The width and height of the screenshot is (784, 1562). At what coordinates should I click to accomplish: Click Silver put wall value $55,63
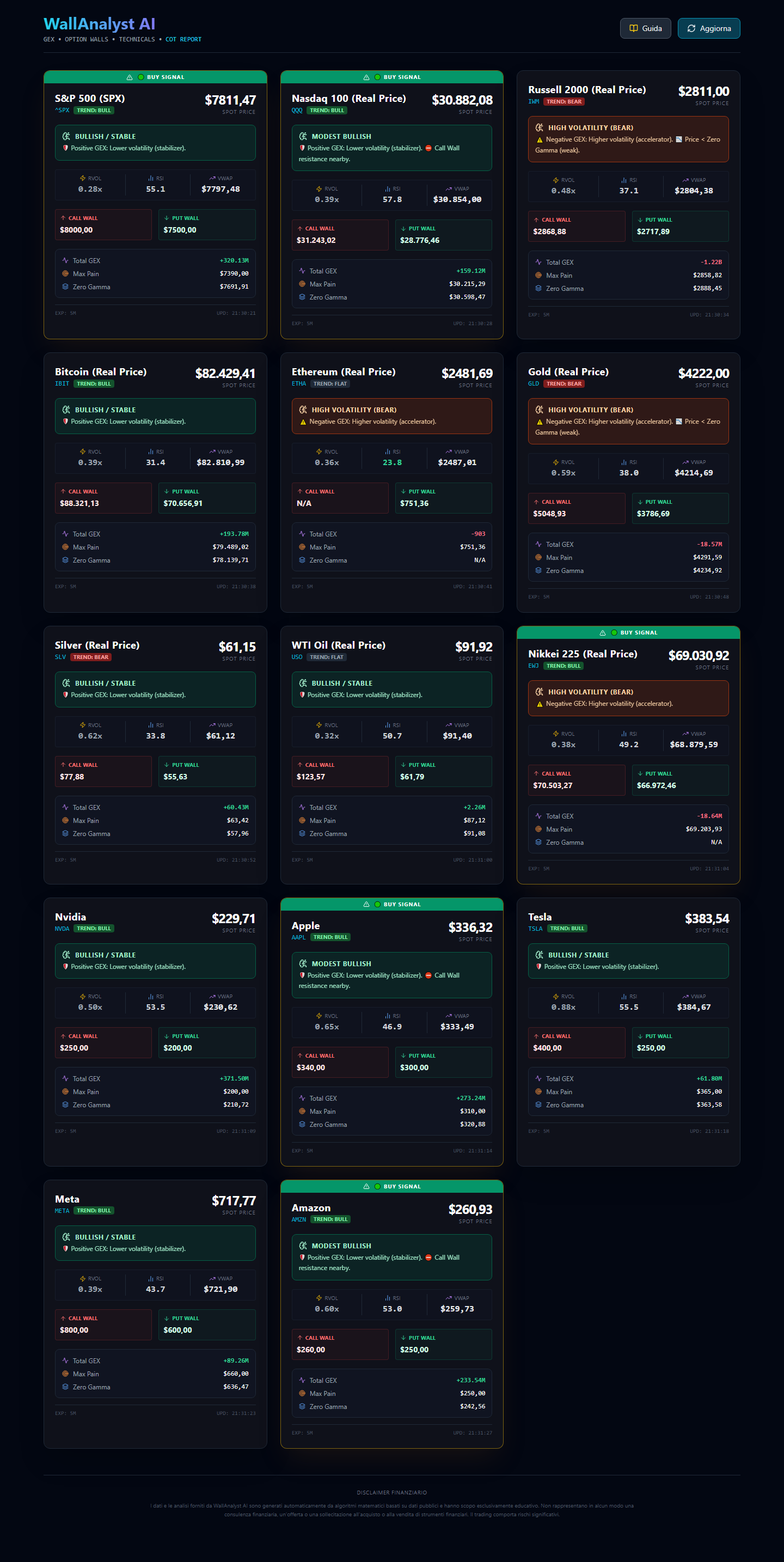(x=175, y=777)
